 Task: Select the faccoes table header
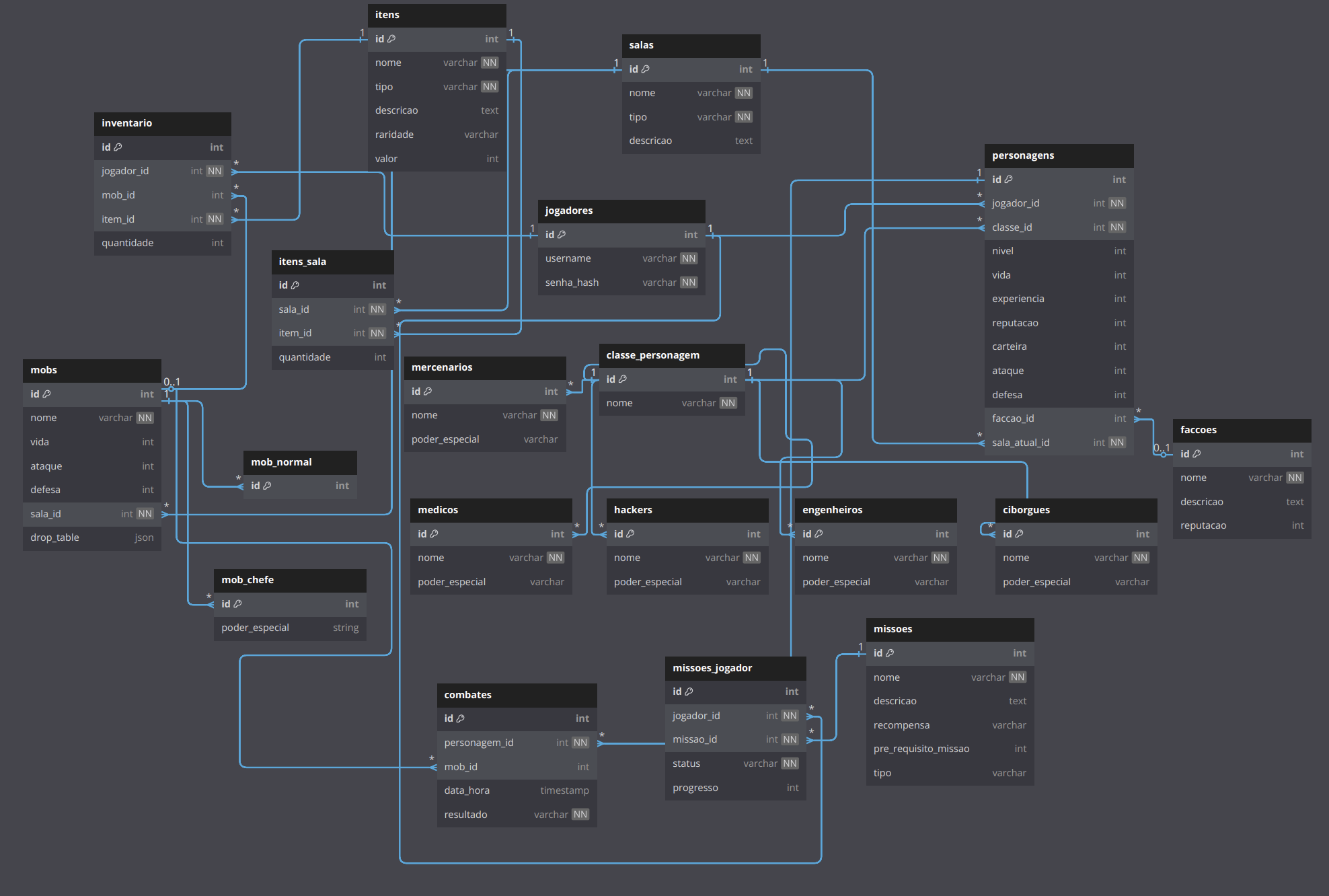1242,430
